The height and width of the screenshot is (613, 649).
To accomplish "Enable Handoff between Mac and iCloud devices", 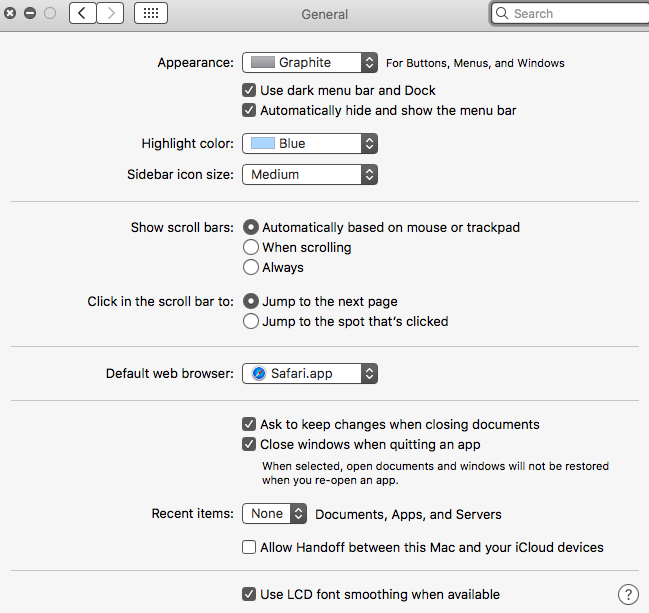I will pyautogui.click(x=249, y=547).
